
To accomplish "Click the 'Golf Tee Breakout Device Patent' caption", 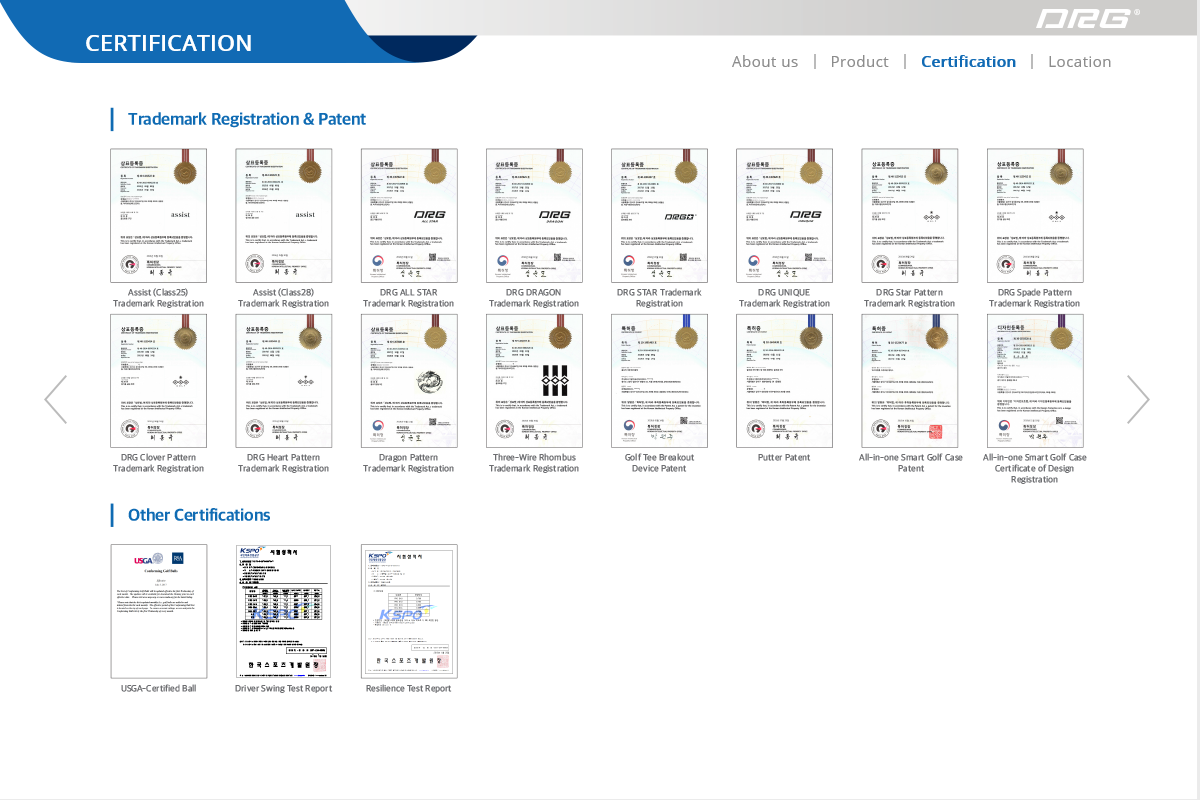I will 659,463.
